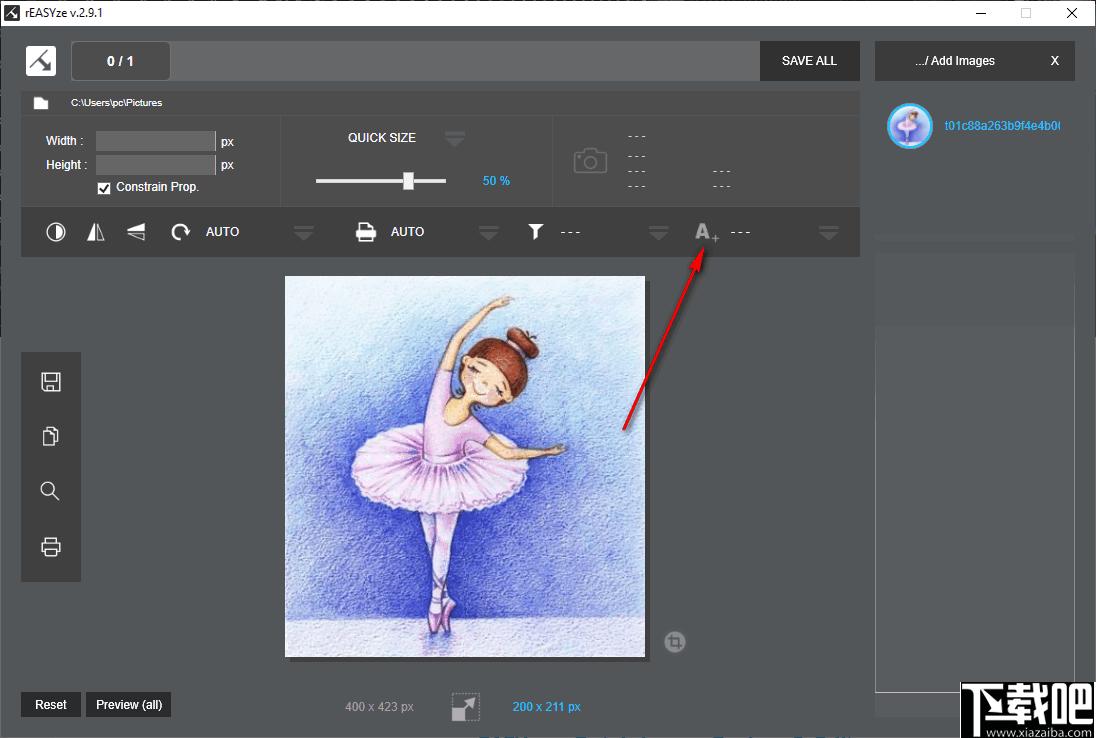Click the 0 / 1 counter button
Viewport: 1096px width, 738px height.
[x=120, y=61]
